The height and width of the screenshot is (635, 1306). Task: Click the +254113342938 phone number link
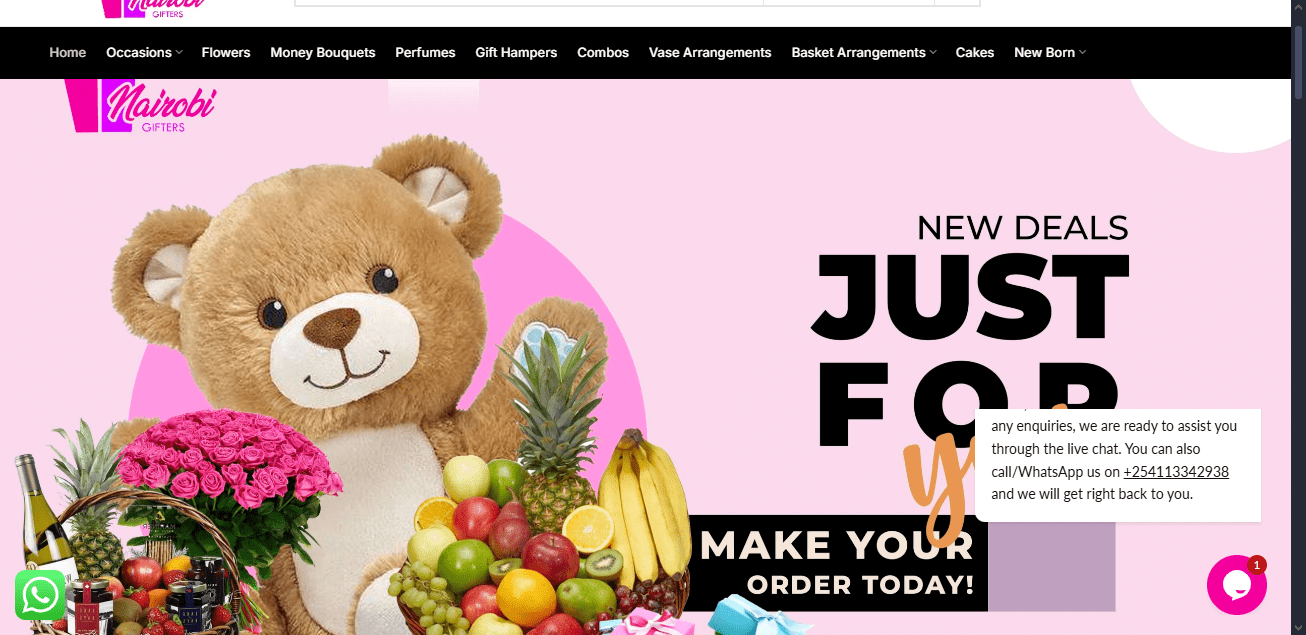point(1176,472)
